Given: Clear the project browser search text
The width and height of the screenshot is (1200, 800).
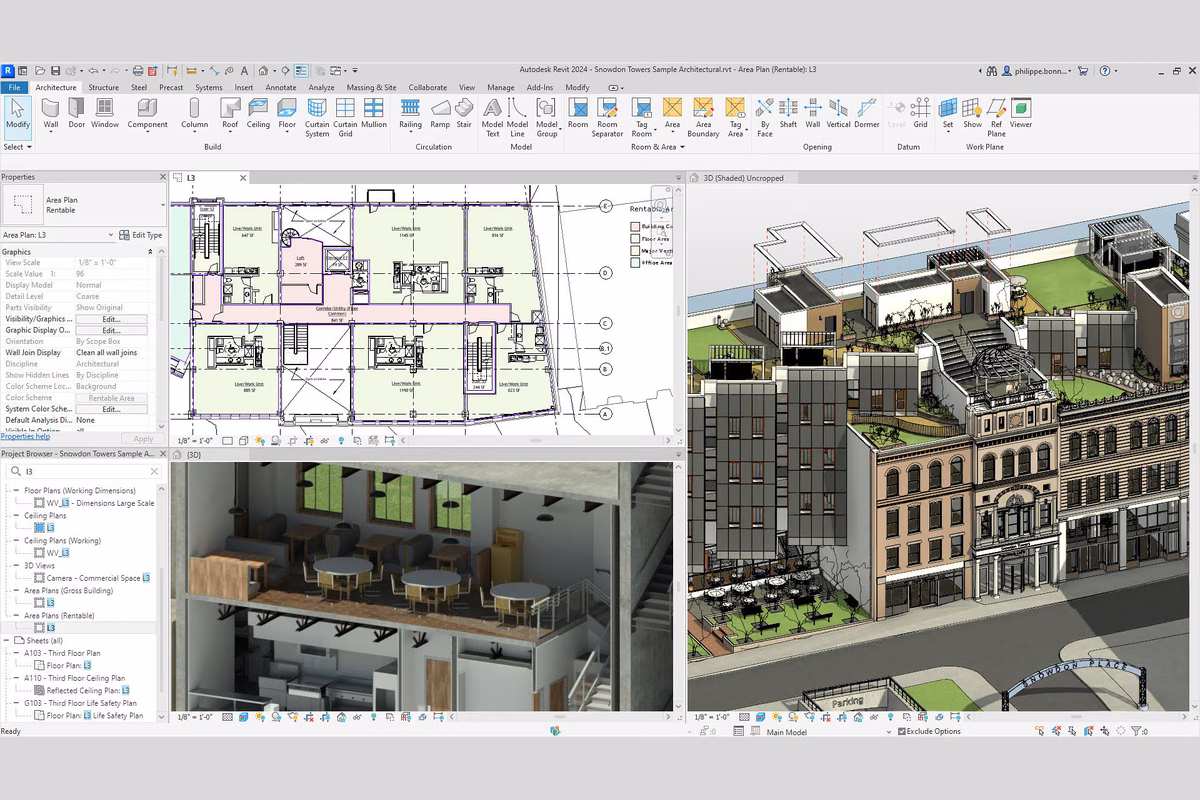Looking at the screenshot, I should (x=153, y=470).
